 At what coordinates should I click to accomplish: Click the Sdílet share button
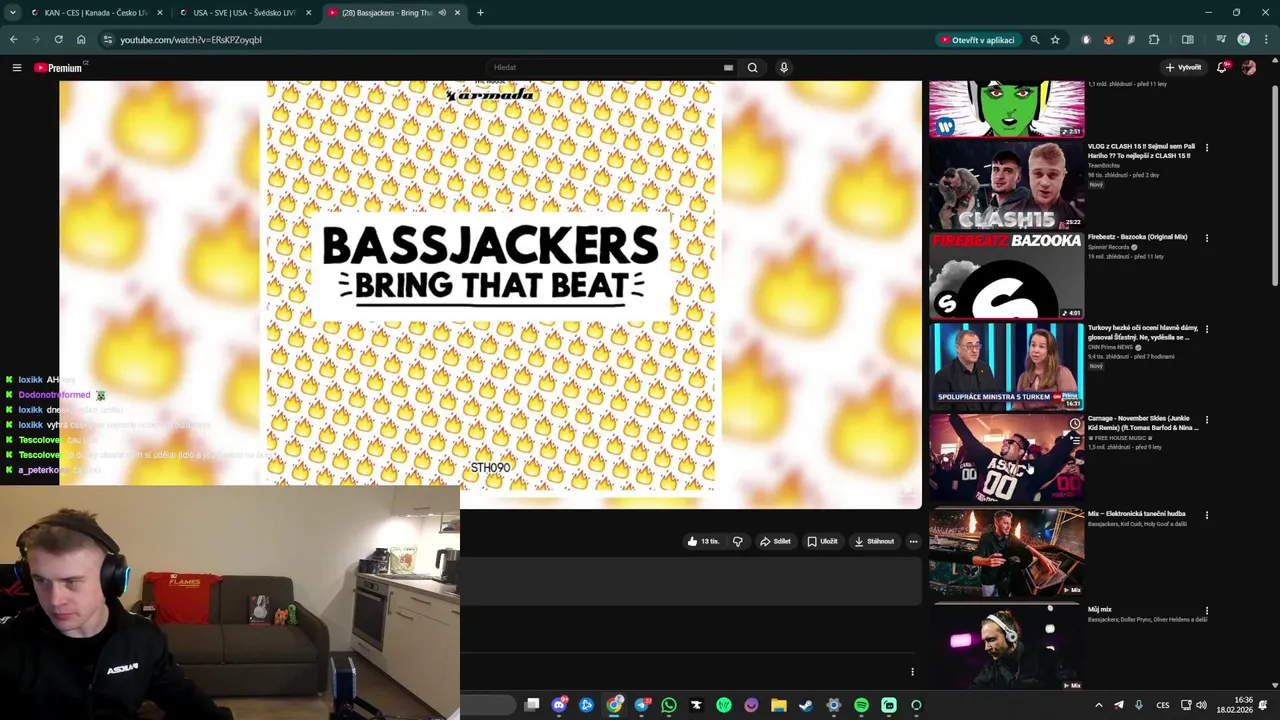pos(775,541)
